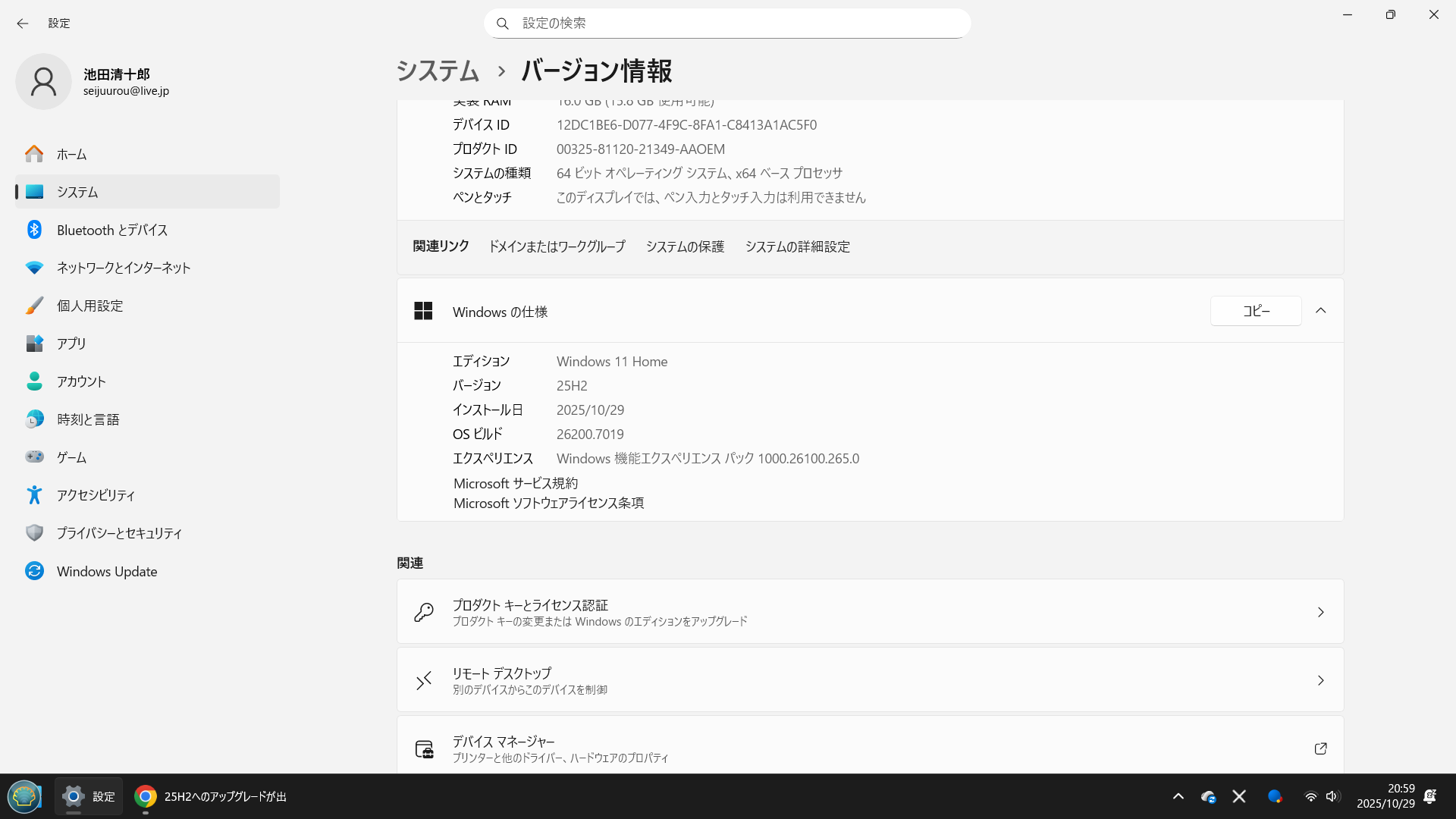Viewport: 1456px width, 819px height.
Task: Open Wi-Fi network tray icon
Action: (1310, 796)
